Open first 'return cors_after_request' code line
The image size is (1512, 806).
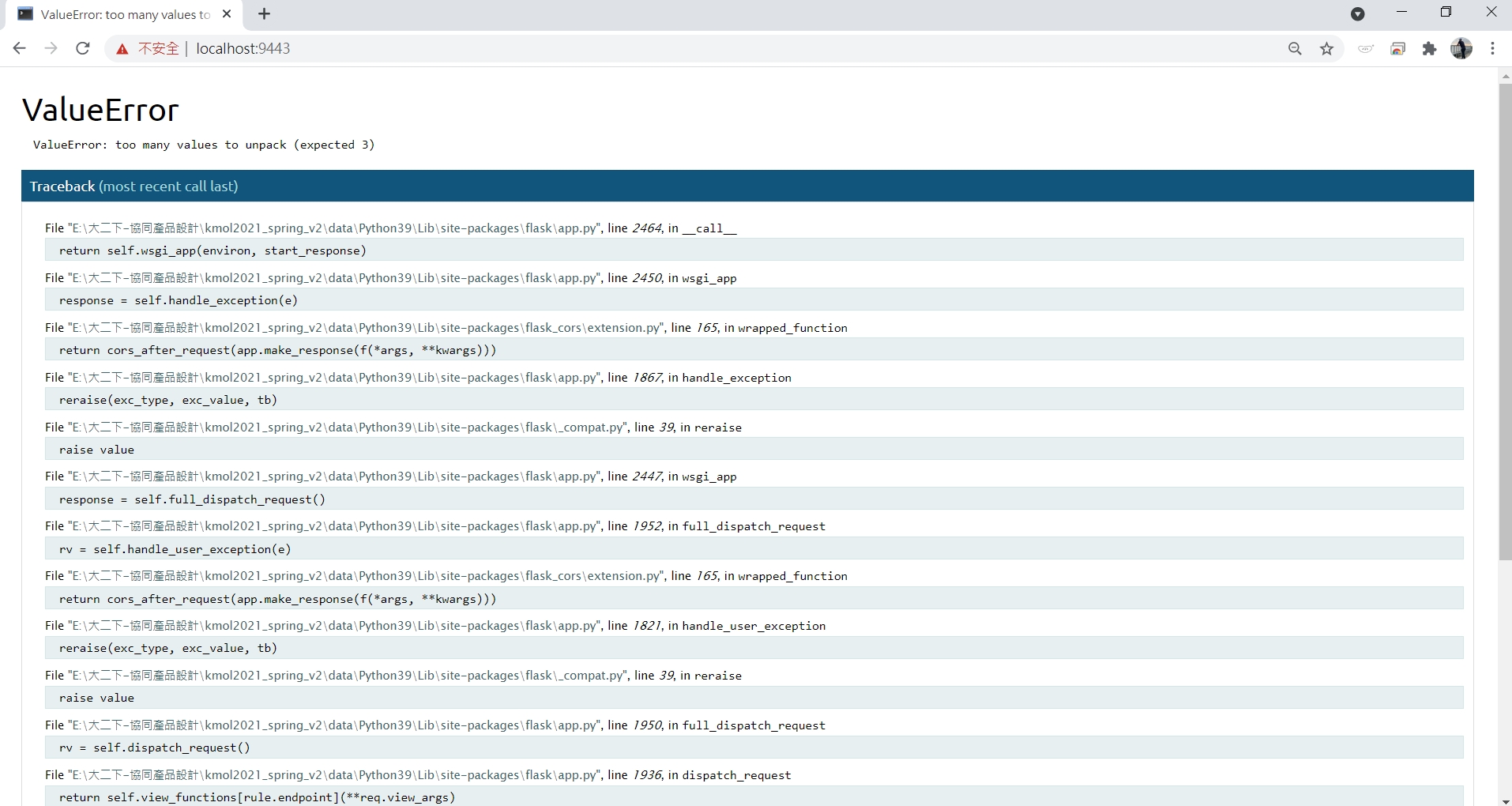click(754, 350)
